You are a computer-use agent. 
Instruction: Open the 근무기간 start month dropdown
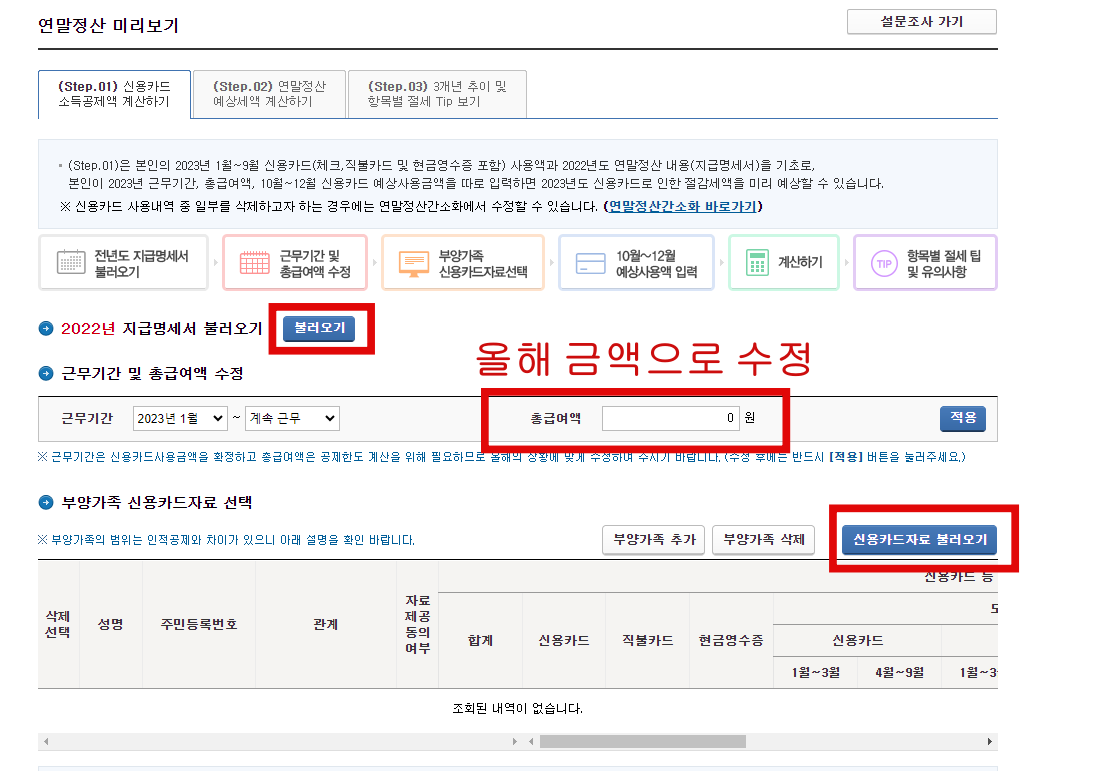[180, 418]
